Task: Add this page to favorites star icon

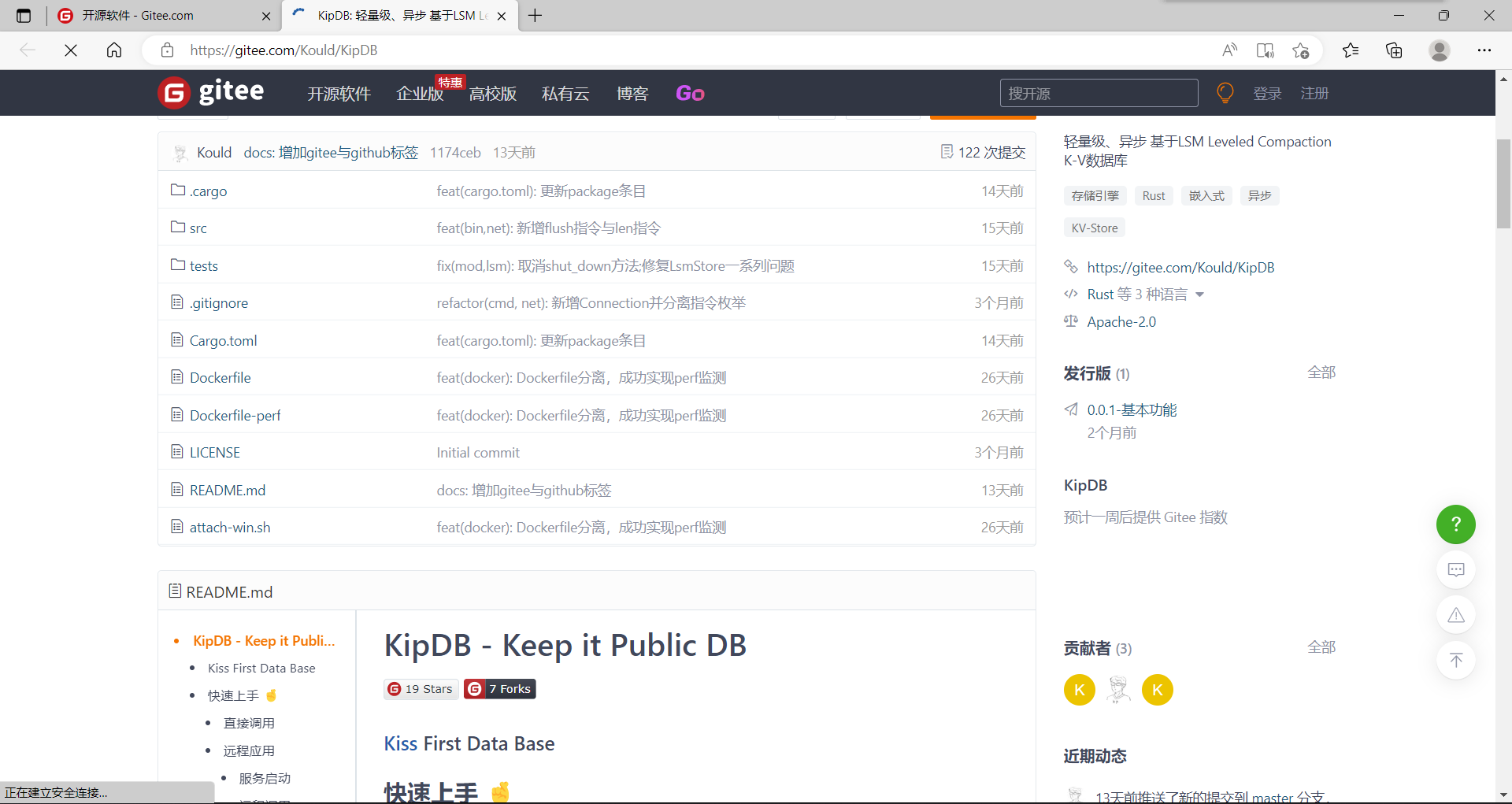Action: tap(1300, 50)
